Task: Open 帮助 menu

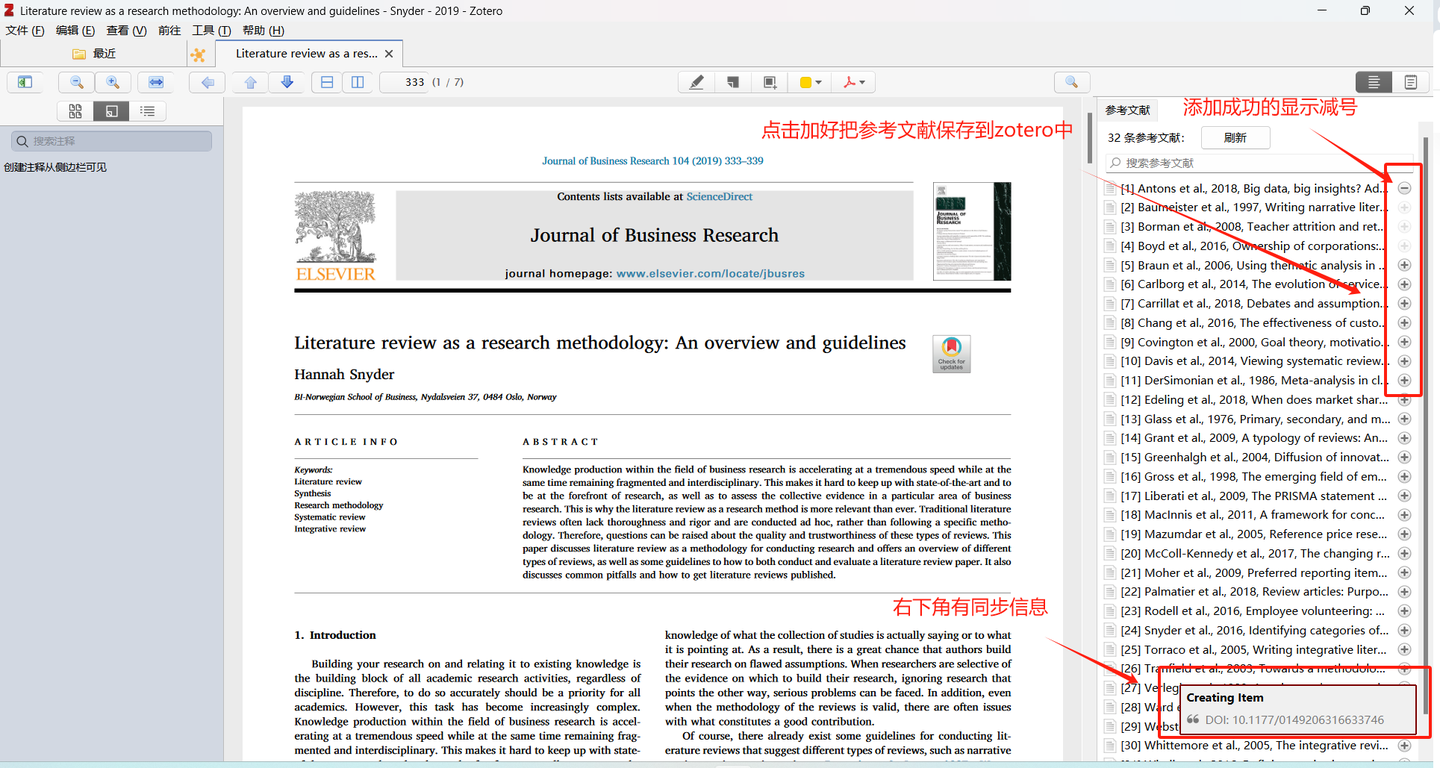Action: tap(264, 31)
